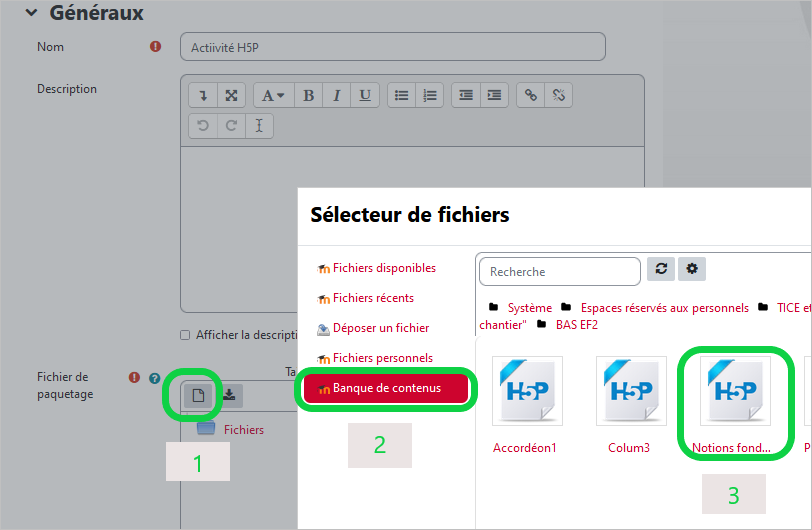This screenshot has width=812, height=530.
Task: Open file picker settings gear
Action: (692, 269)
